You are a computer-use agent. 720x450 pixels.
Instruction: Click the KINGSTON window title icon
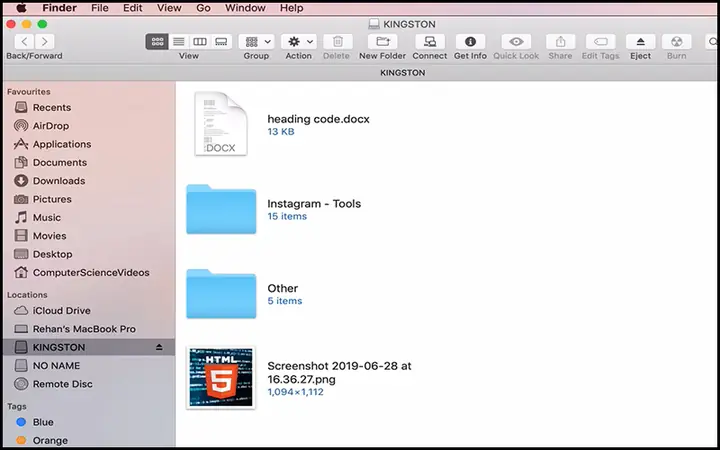(374, 24)
